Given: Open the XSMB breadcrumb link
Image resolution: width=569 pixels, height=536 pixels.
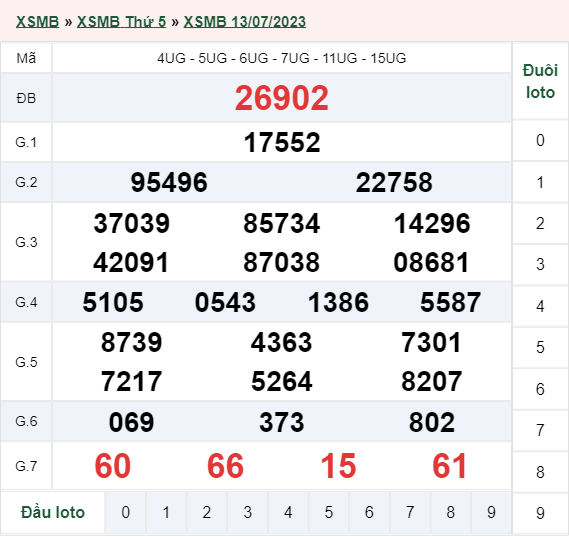Looking at the screenshot, I should click(x=37, y=22).
